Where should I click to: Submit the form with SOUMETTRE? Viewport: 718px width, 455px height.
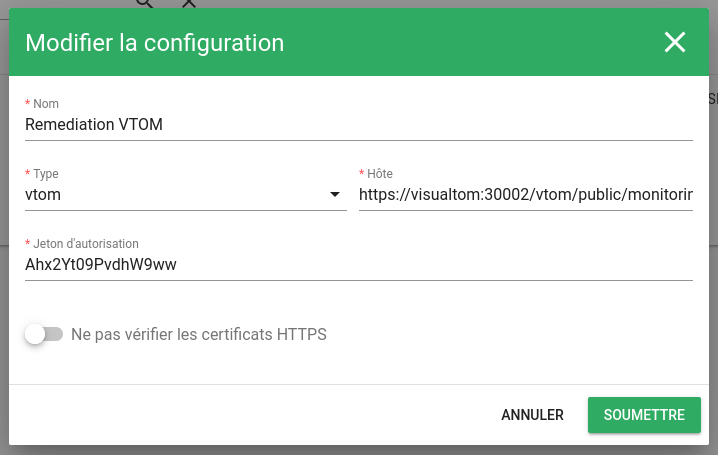click(x=644, y=415)
